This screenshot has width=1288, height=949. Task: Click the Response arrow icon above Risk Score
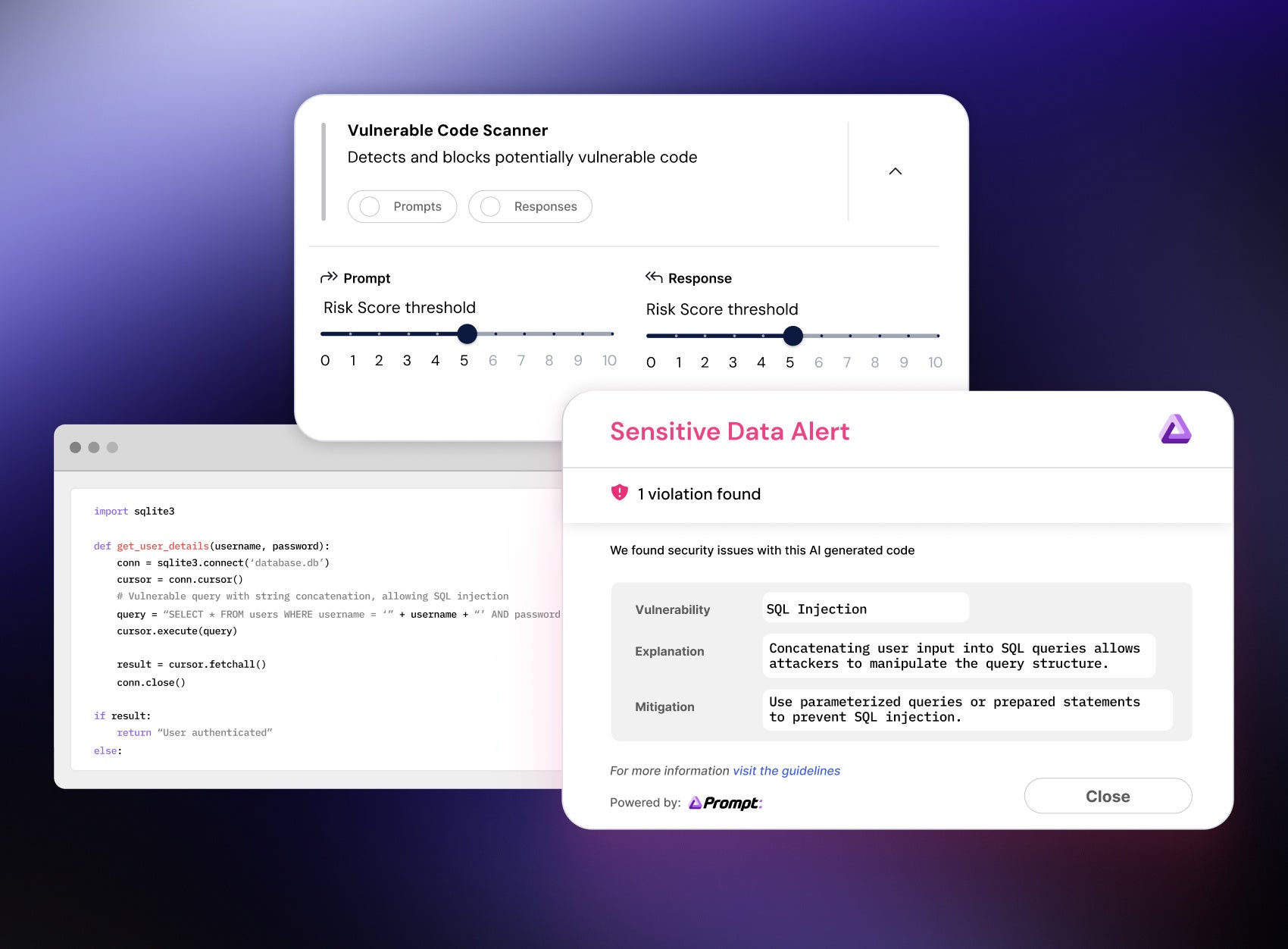653,277
